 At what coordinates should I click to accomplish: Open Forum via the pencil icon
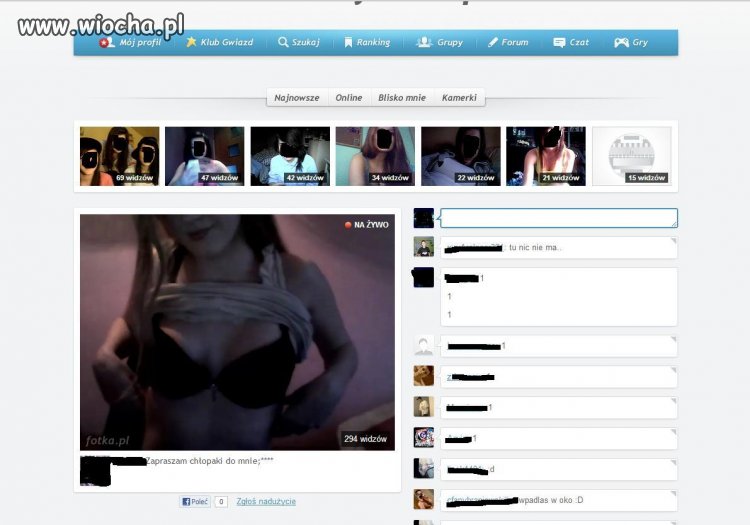point(493,42)
